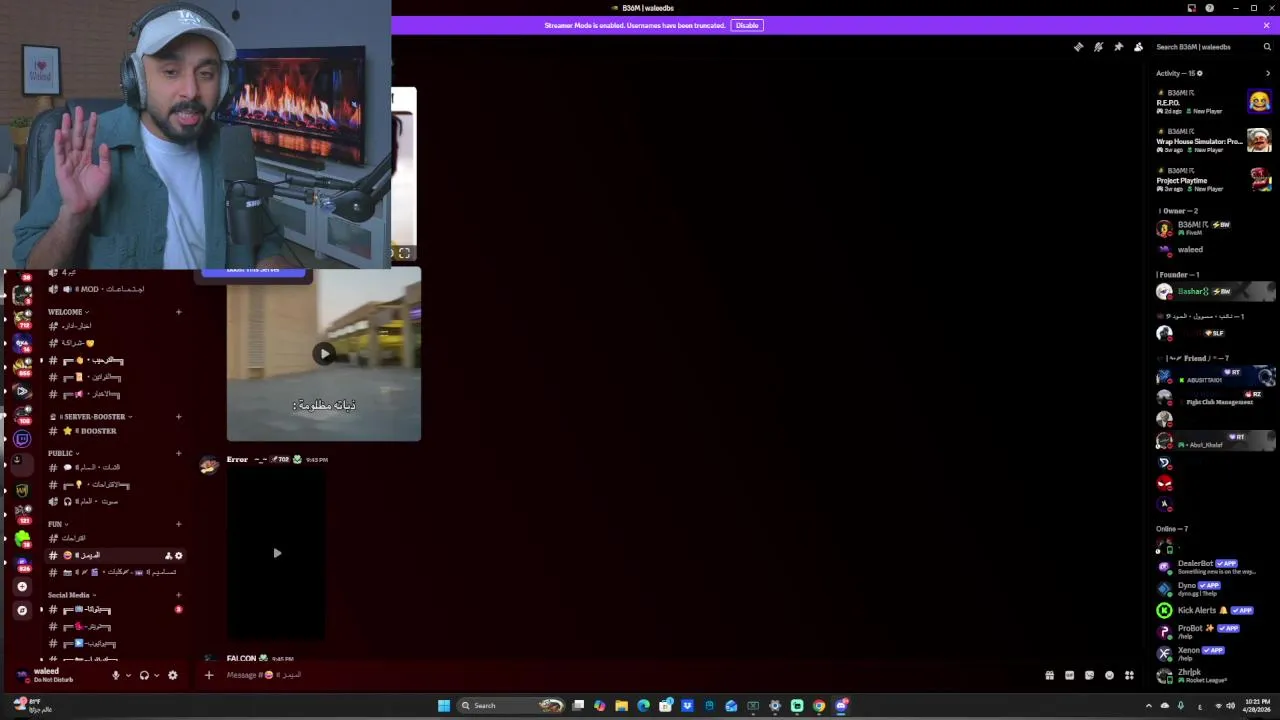The image size is (1280, 720).
Task: Open the emoji picker
Action: point(1109,675)
